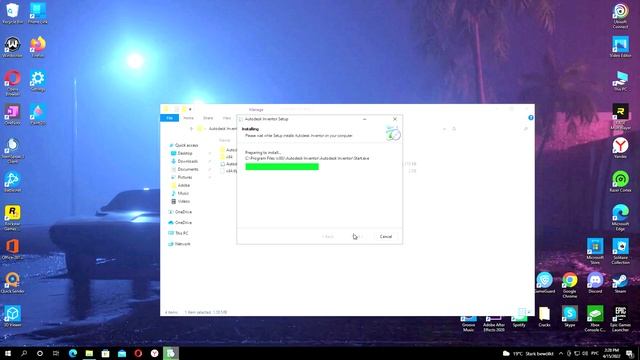The image size is (640, 360).
Task: Open the Manage contextual tab in File Explorer
Action: coord(256,109)
